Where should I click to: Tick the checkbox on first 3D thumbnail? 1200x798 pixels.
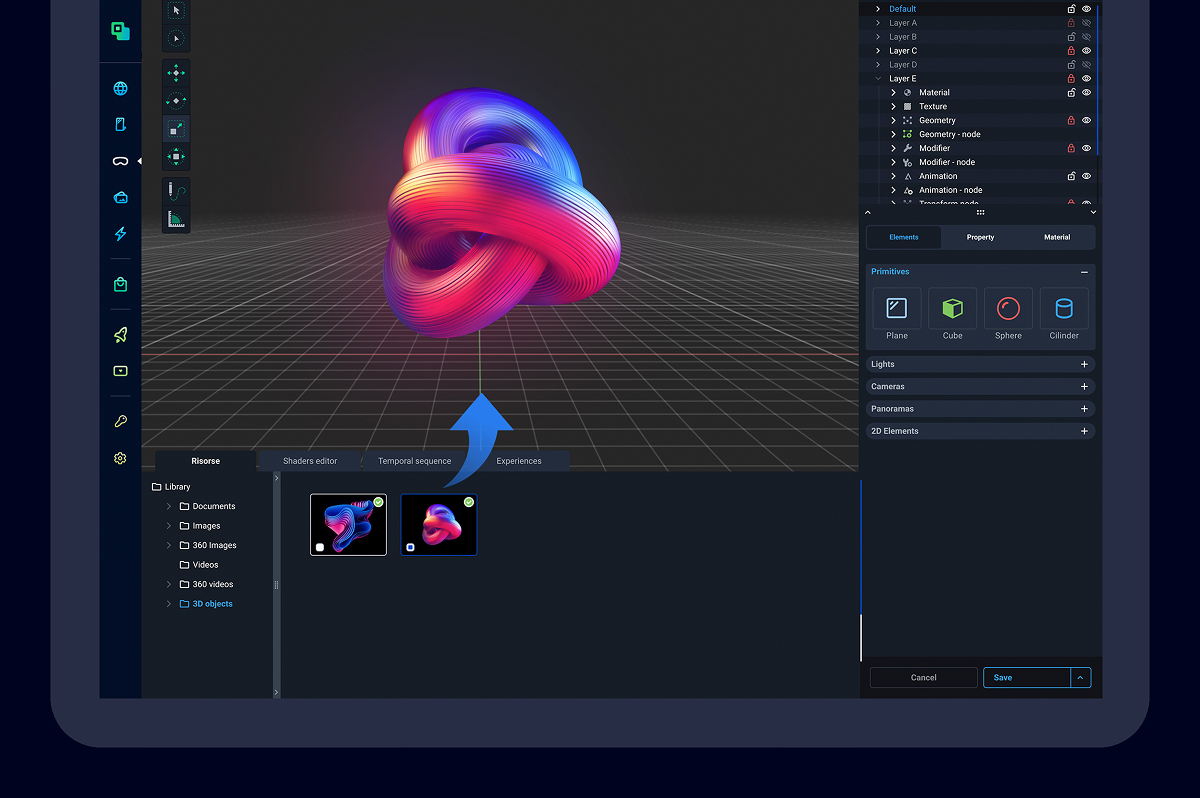(x=320, y=547)
